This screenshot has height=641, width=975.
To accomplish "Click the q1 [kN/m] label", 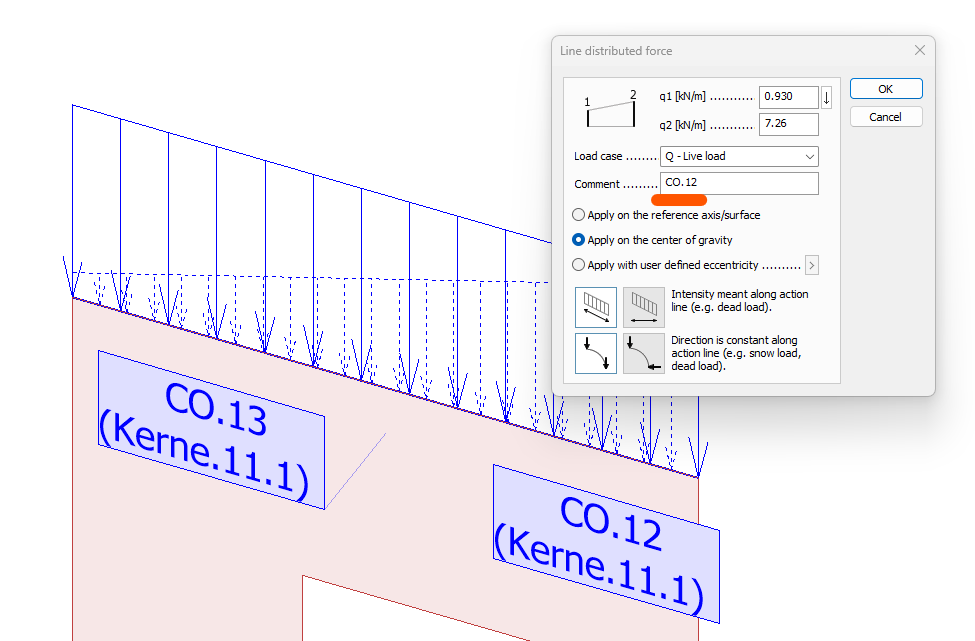I will pos(682,96).
